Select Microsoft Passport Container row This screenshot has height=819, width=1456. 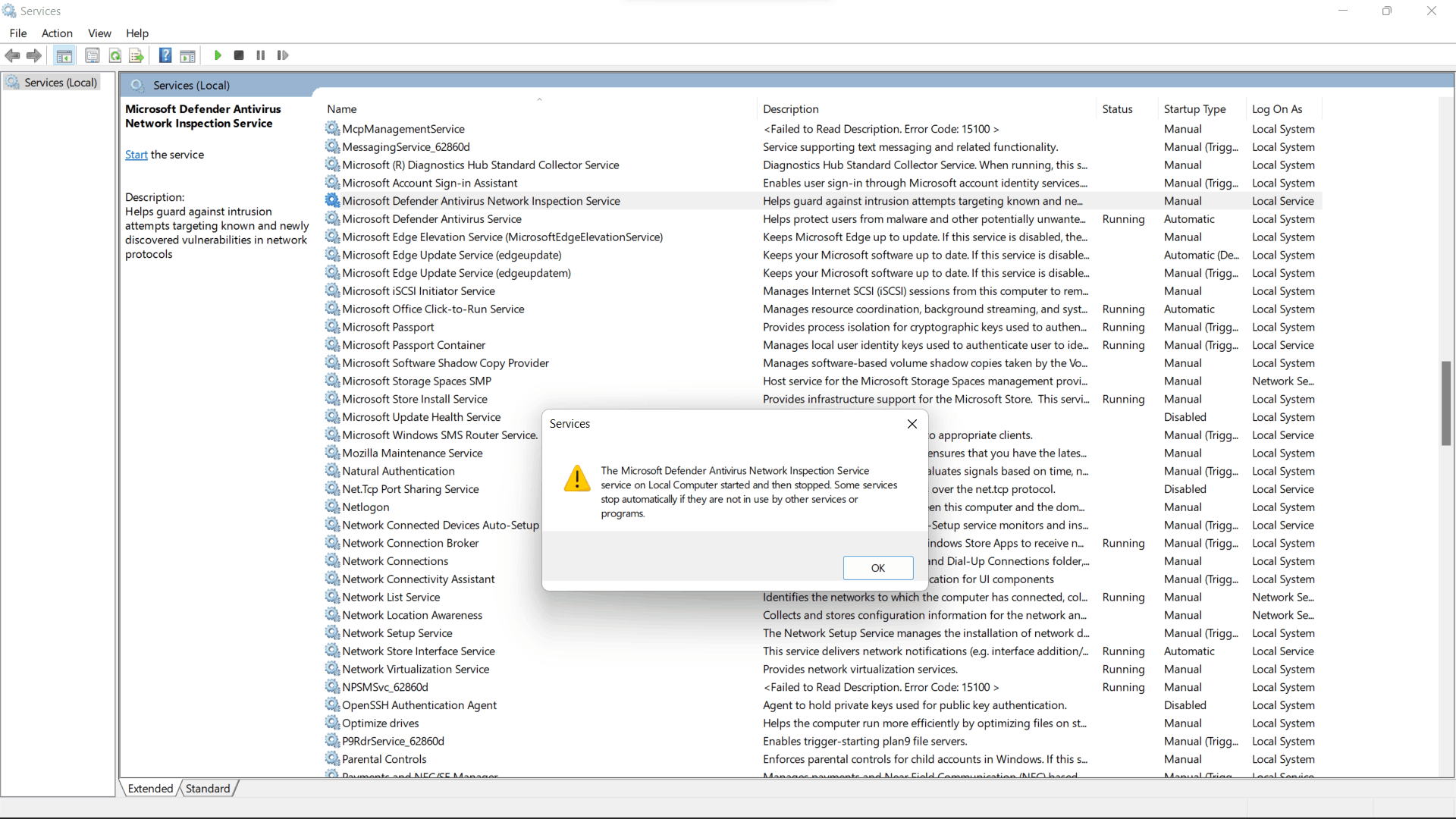coord(824,345)
